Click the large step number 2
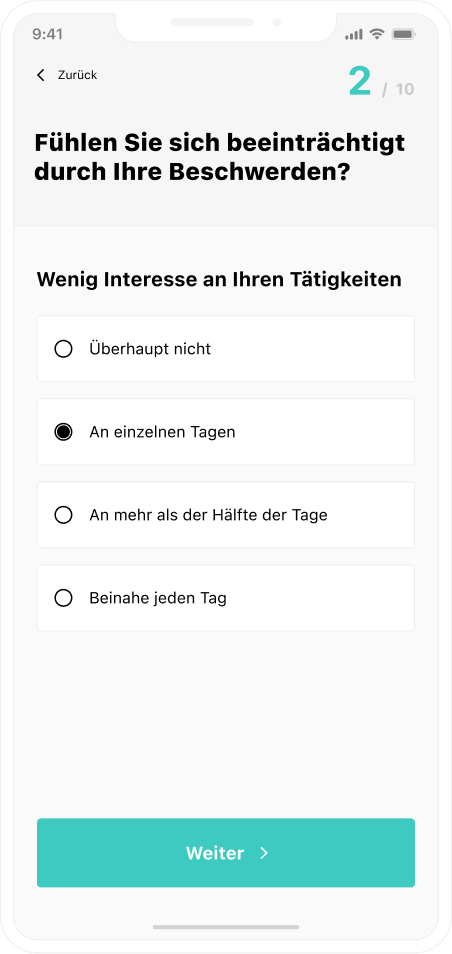 point(360,82)
